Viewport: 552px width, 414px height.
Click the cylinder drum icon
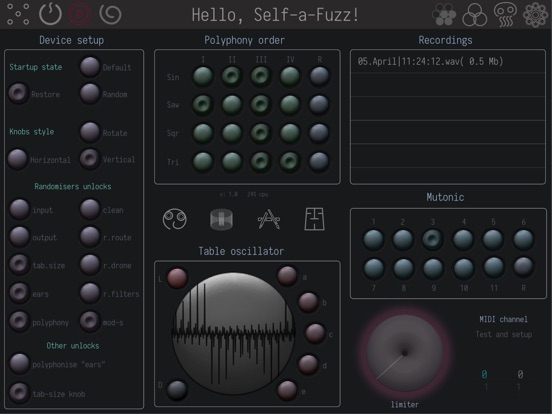[x=221, y=219]
